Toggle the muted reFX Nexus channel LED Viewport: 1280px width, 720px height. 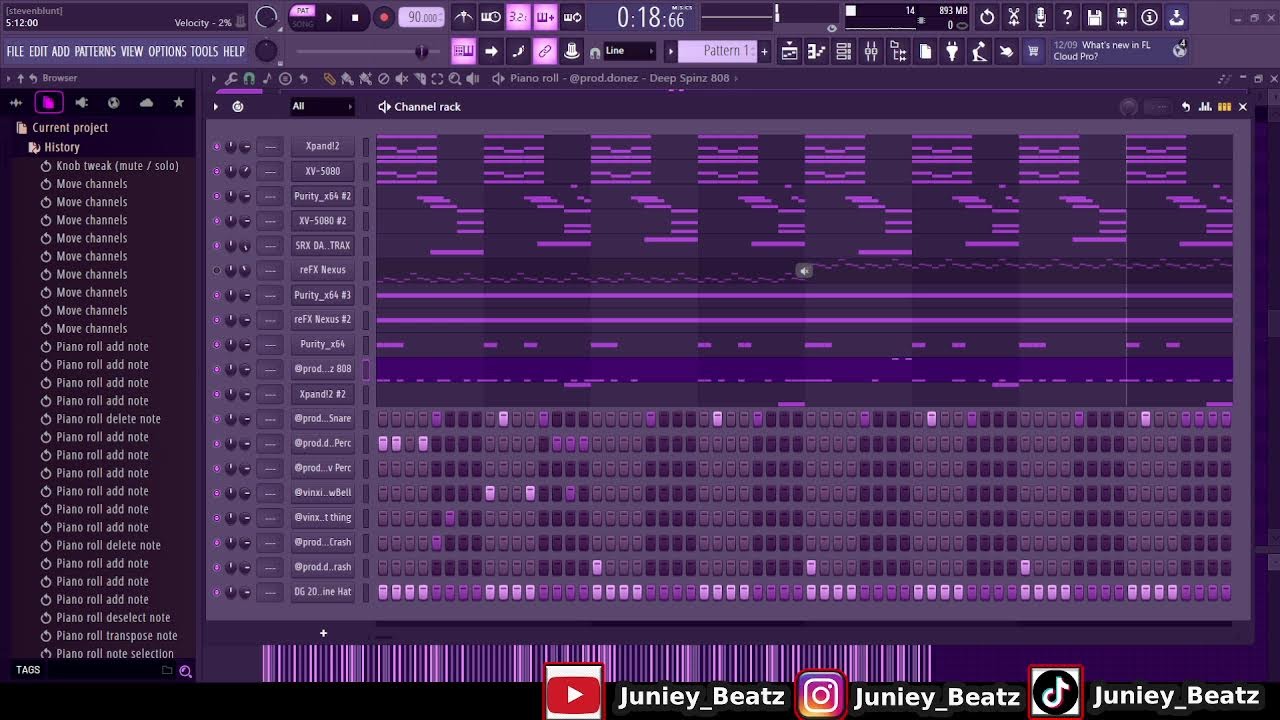(x=216, y=270)
